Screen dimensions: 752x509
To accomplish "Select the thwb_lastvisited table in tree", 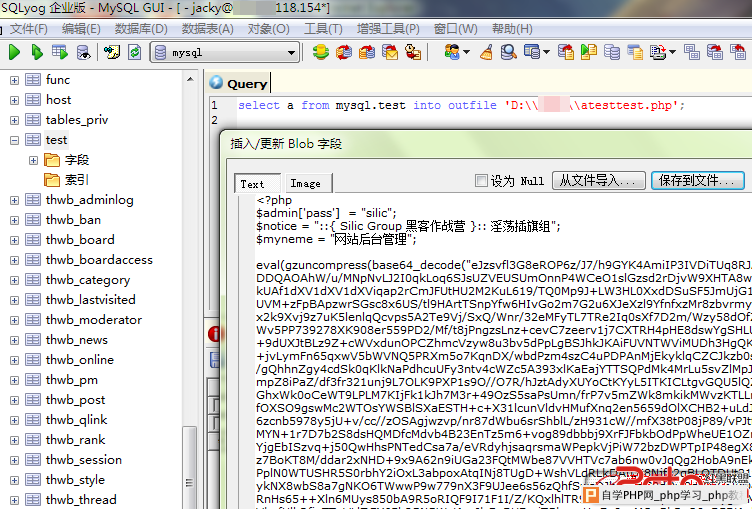I will click(x=91, y=300).
